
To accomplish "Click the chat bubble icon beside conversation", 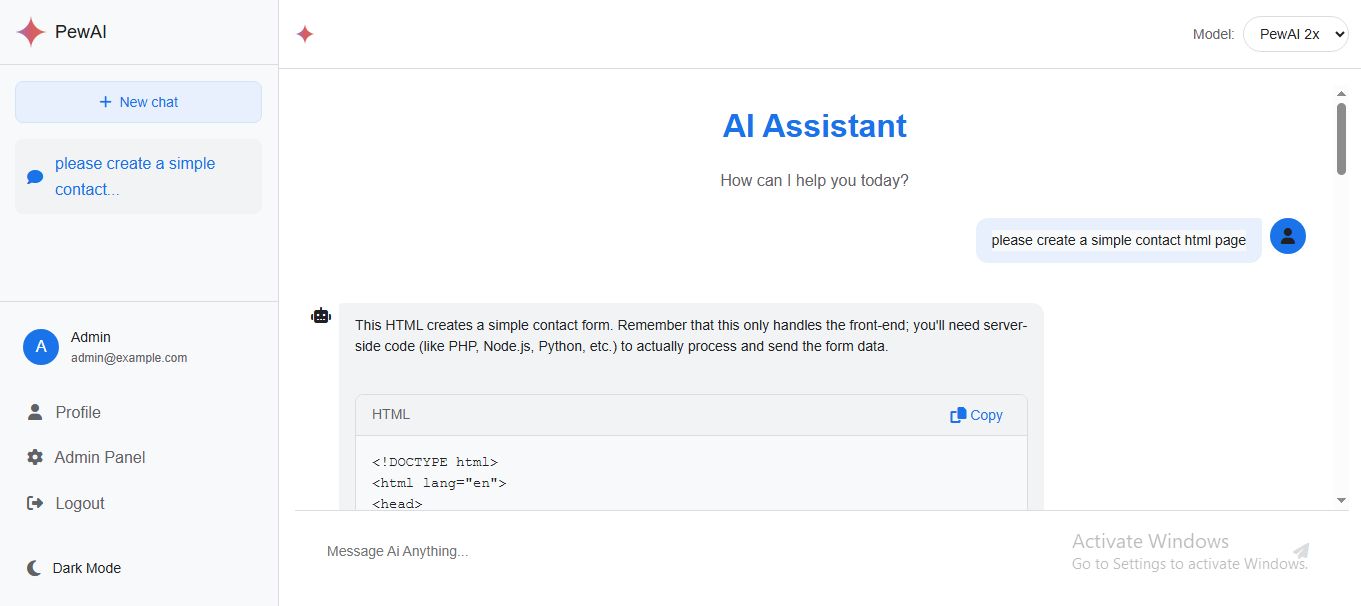I will pyautogui.click(x=35, y=177).
